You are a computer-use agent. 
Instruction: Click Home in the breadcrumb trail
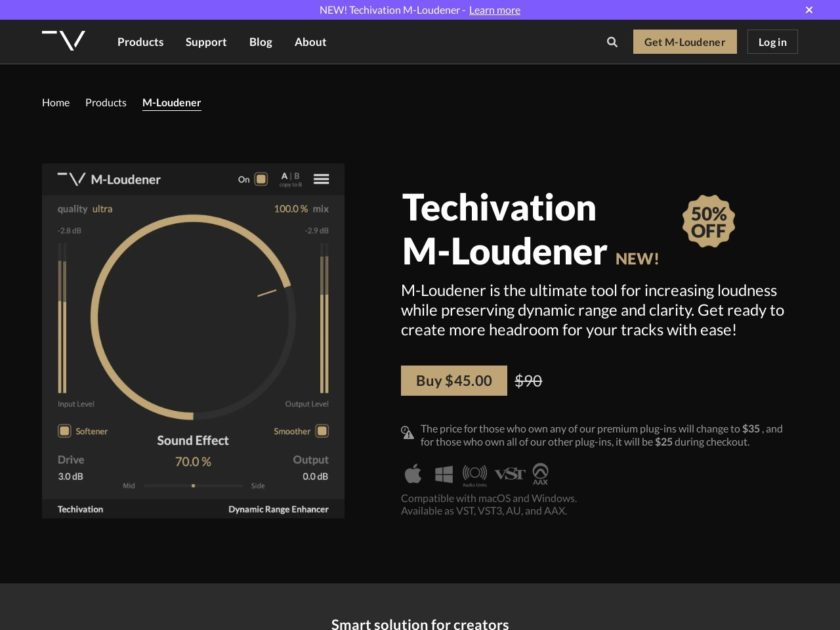(55, 102)
